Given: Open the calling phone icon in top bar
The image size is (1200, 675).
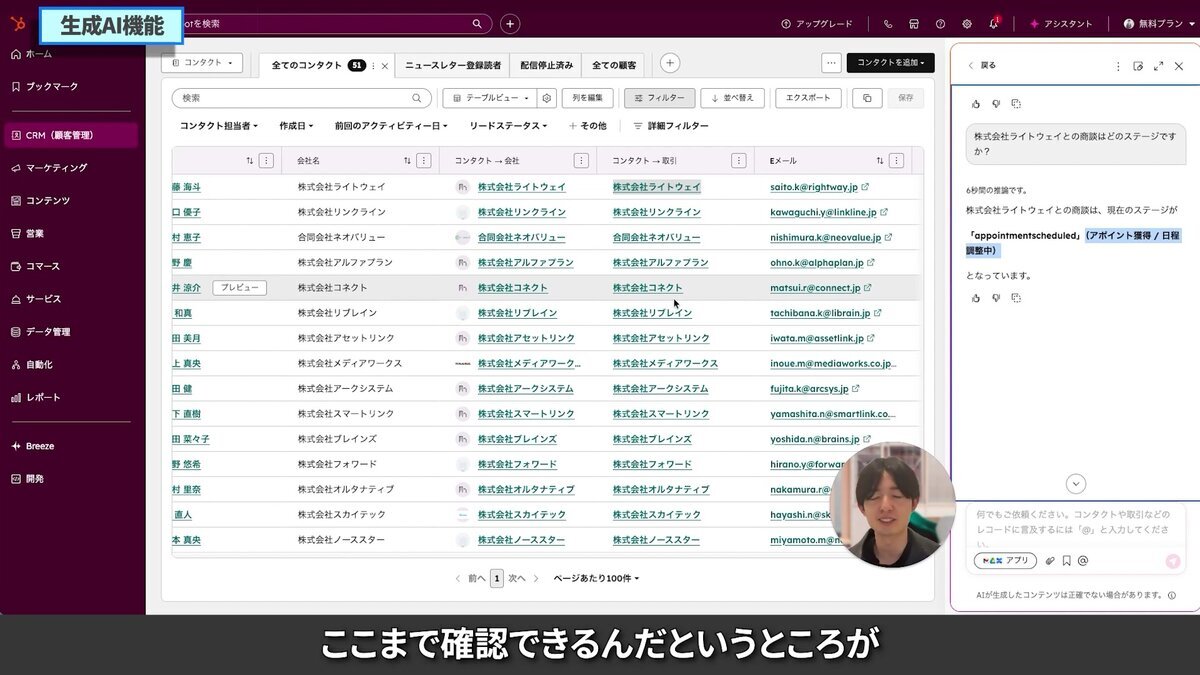Looking at the screenshot, I should (888, 23).
